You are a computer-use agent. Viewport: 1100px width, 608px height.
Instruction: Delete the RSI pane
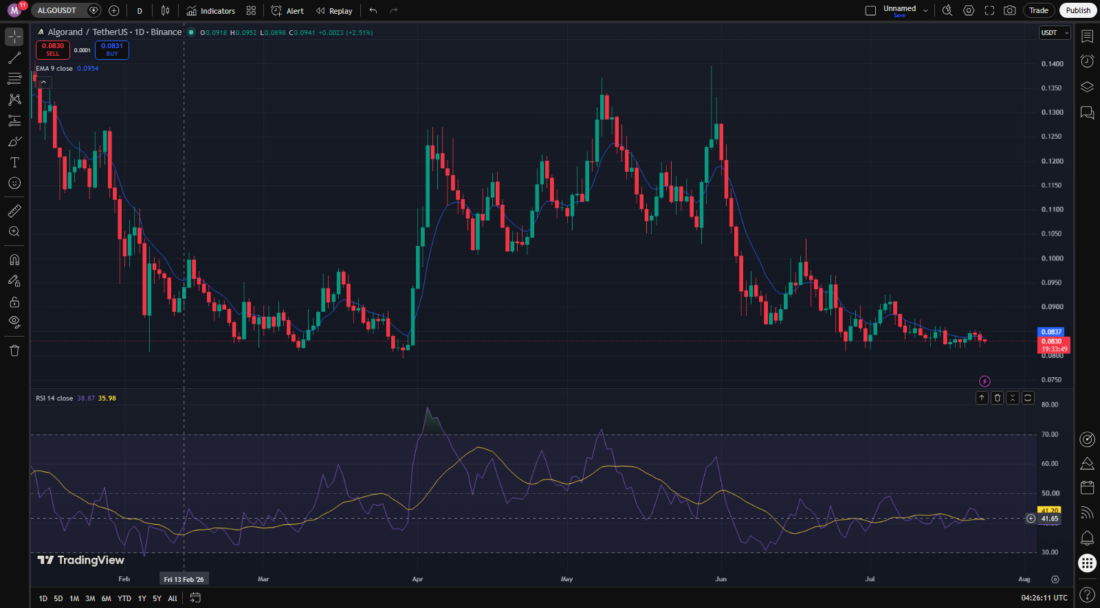(997, 398)
